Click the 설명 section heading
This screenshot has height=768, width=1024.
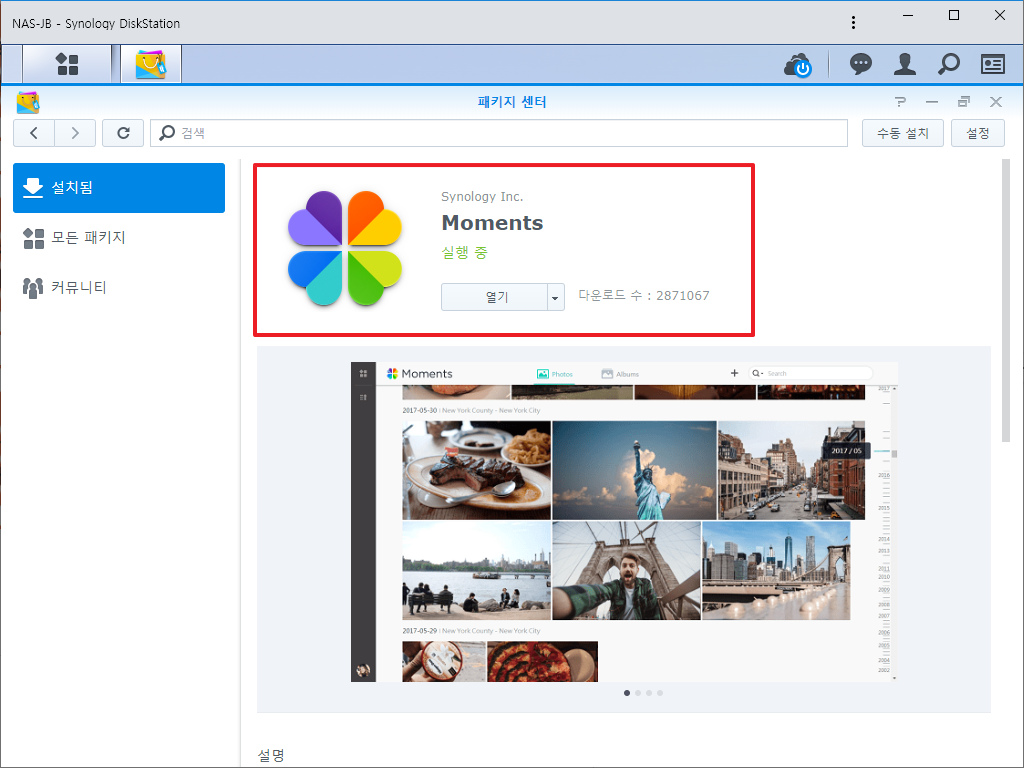coord(271,756)
